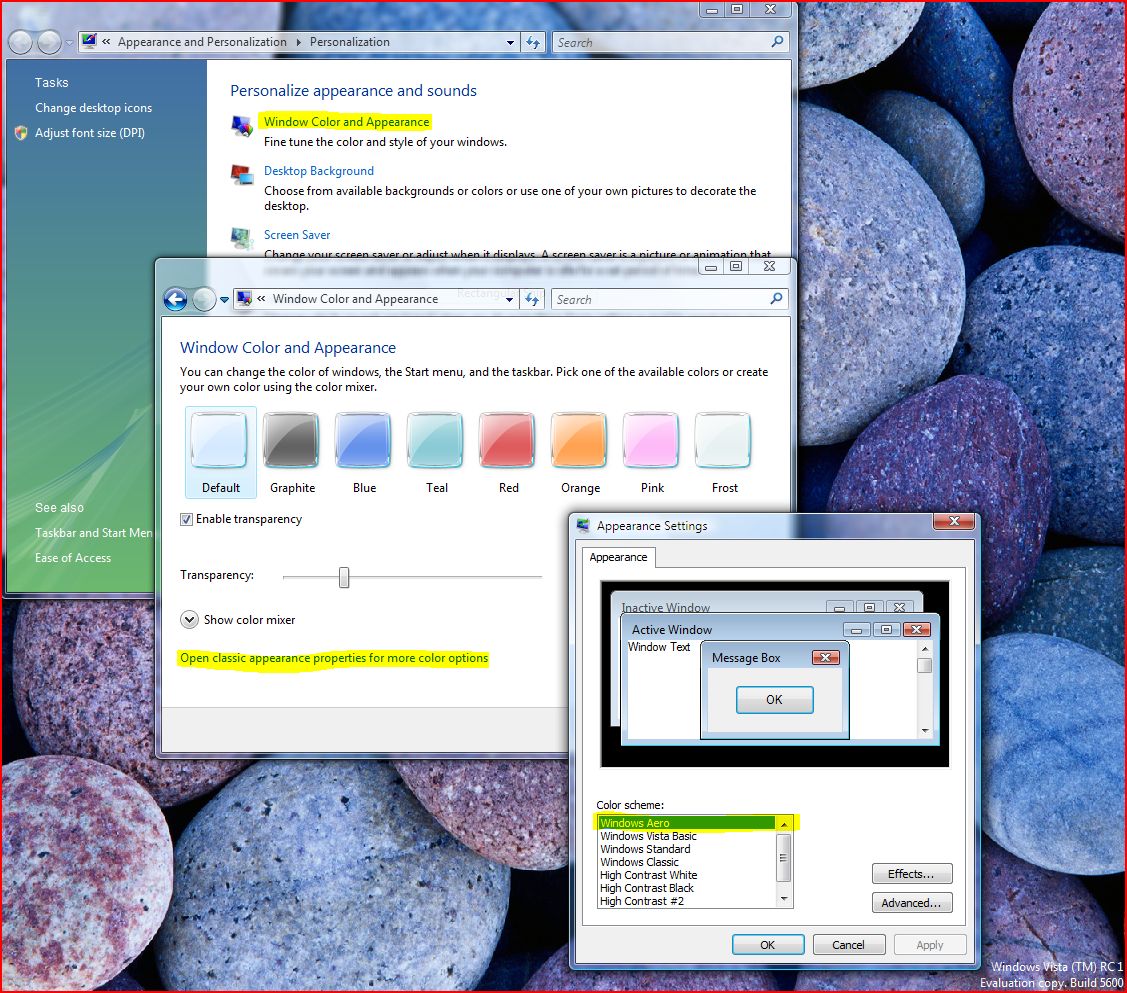Select High Contrast #2 scheme
The height and width of the screenshot is (993, 1127).
click(x=686, y=900)
